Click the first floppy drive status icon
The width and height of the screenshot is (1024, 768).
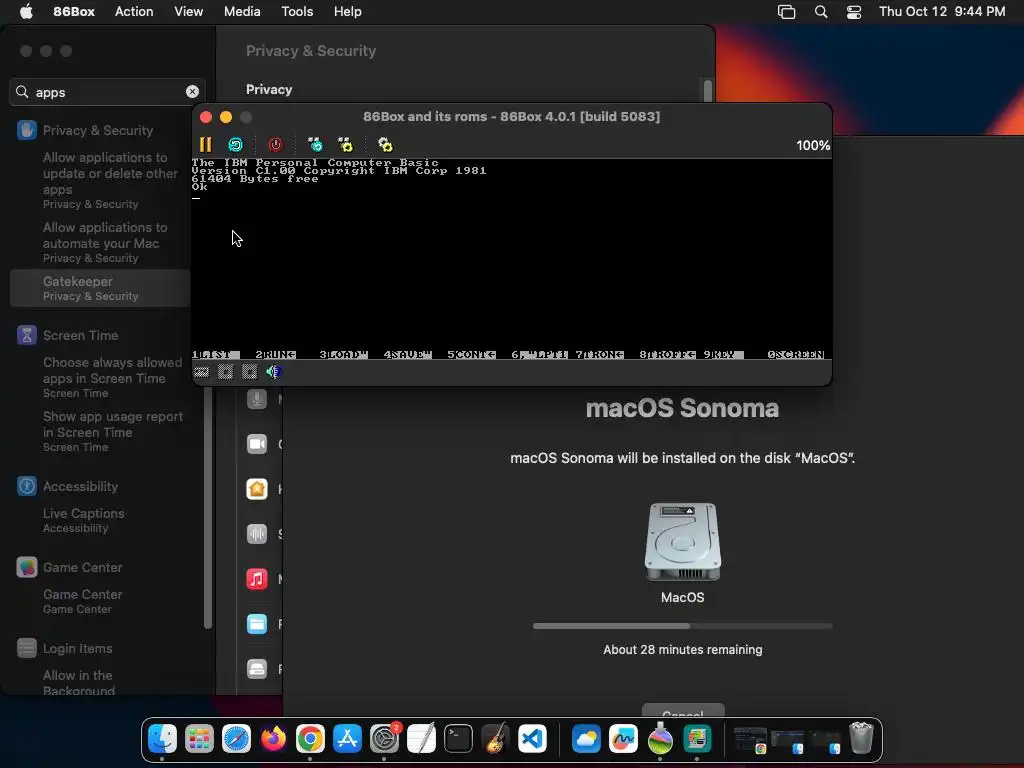pos(225,372)
